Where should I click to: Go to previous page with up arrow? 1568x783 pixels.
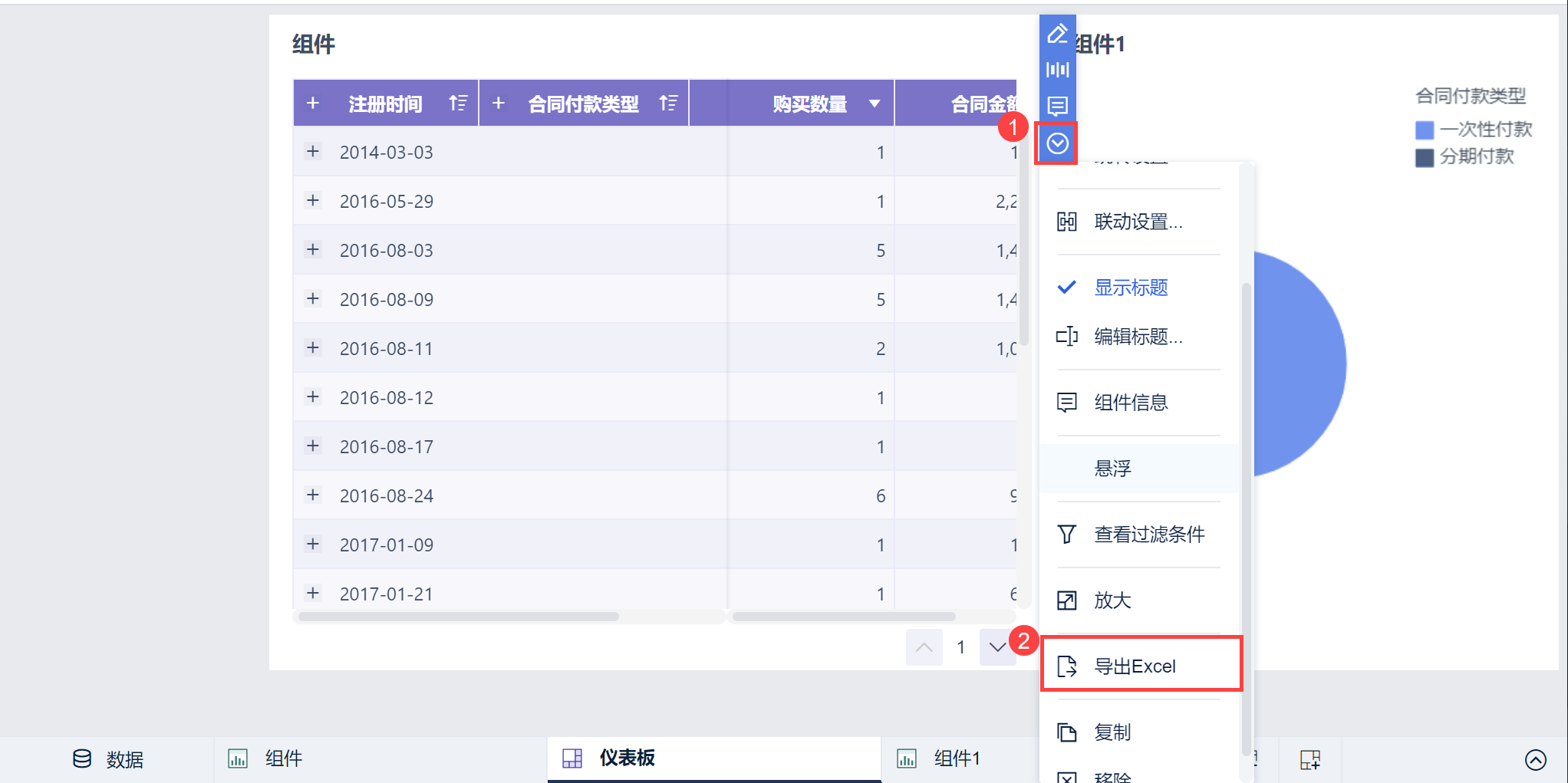[924, 647]
